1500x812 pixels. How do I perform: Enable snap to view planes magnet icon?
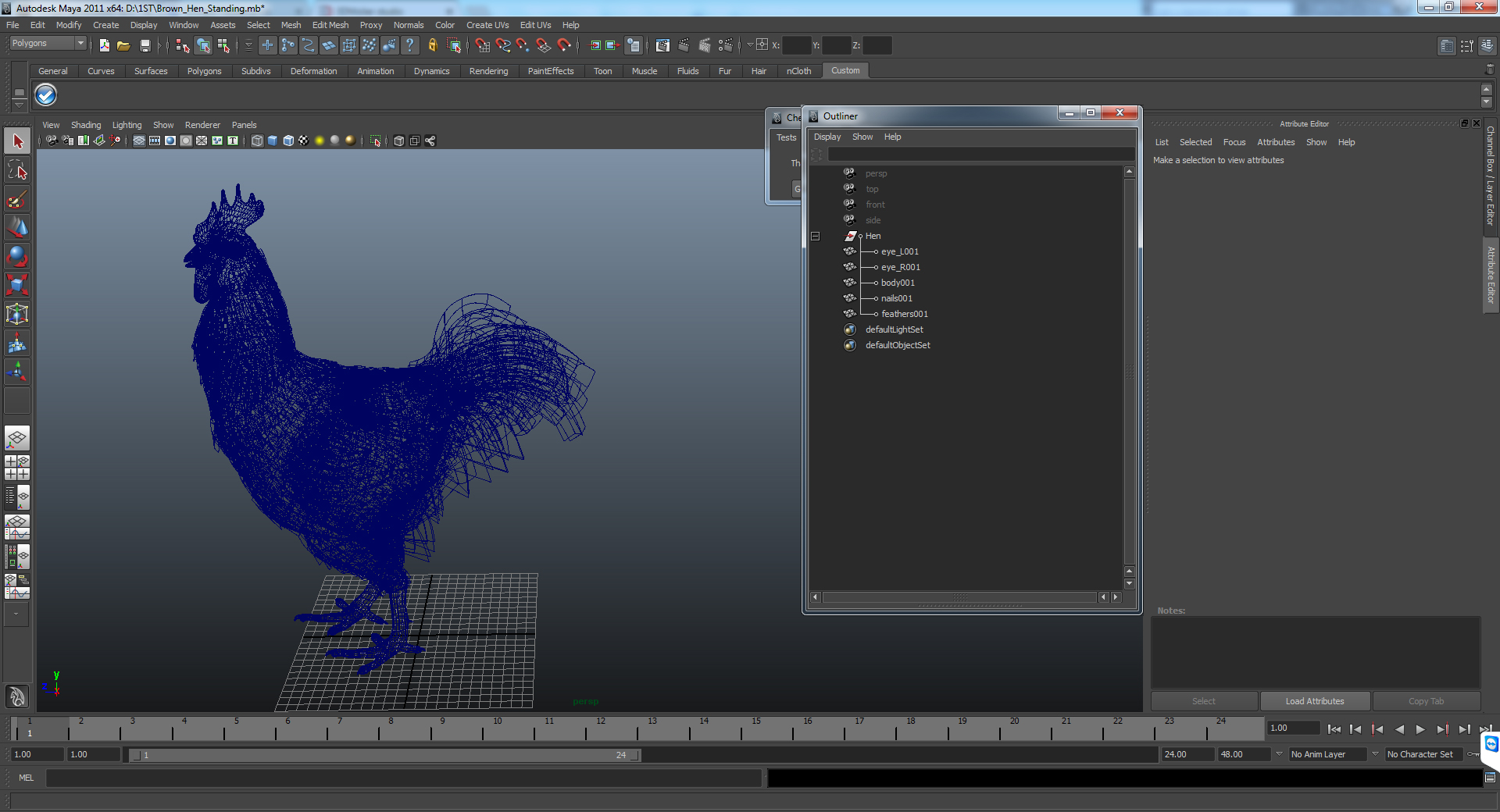point(543,45)
